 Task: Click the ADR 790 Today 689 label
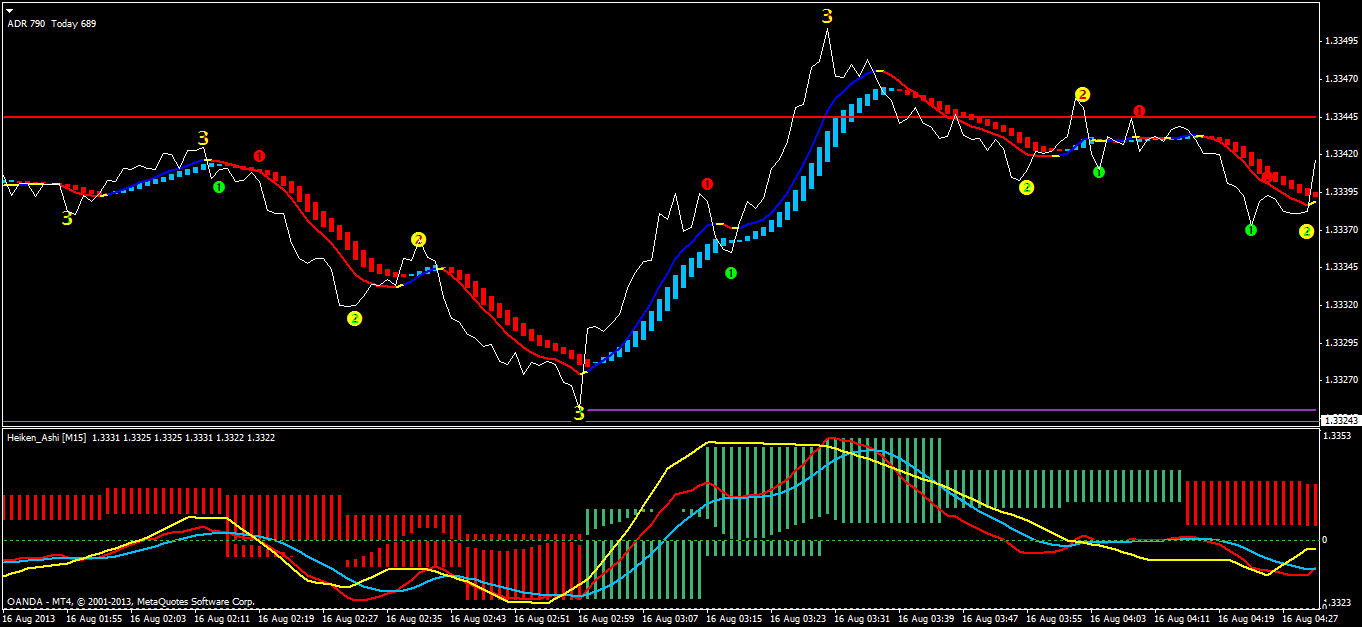[53, 23]
